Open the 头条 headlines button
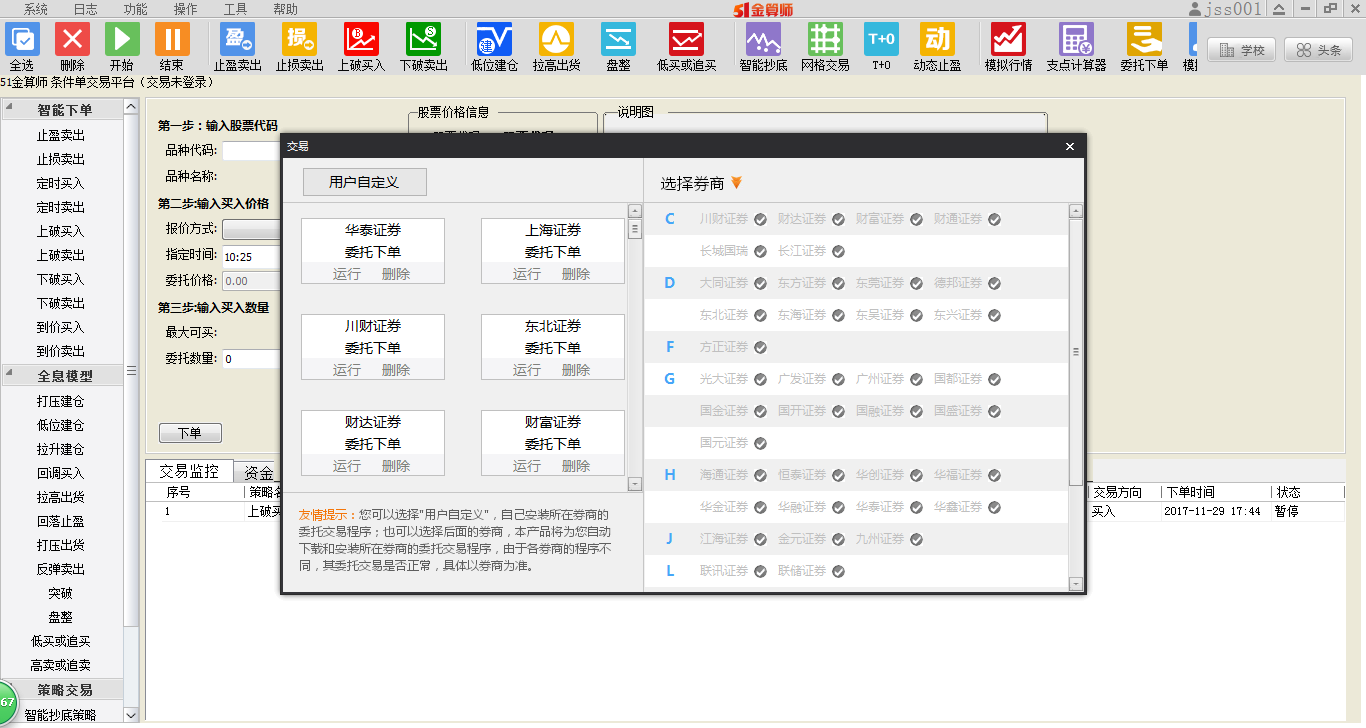Screen dimensions: 1366x728 click(1318, 50)
